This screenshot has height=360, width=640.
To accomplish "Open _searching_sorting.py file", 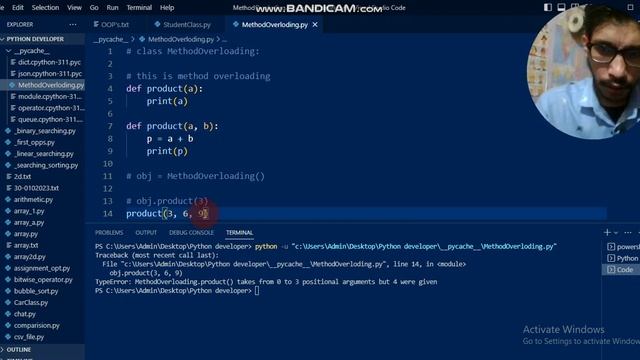I will coord(46,165).
